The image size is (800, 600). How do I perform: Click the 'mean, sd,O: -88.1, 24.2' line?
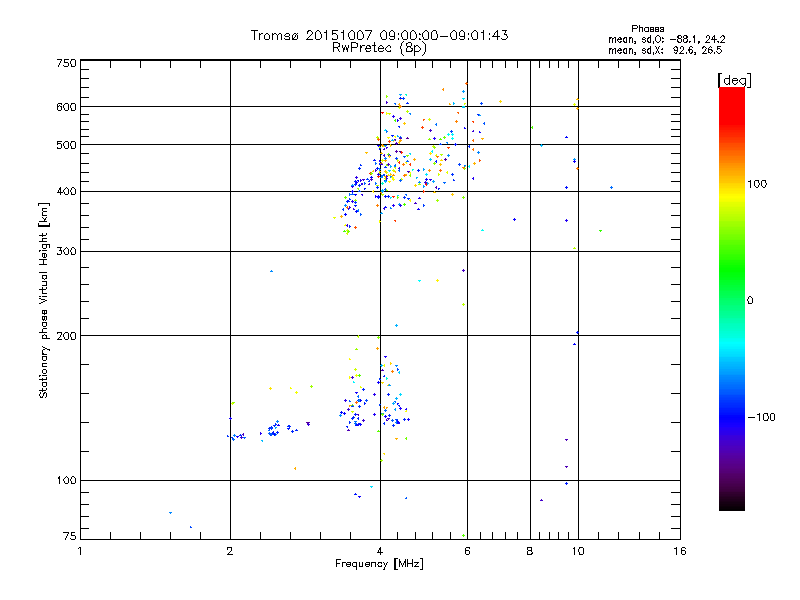pyautogui.click(x=666, y=39)
